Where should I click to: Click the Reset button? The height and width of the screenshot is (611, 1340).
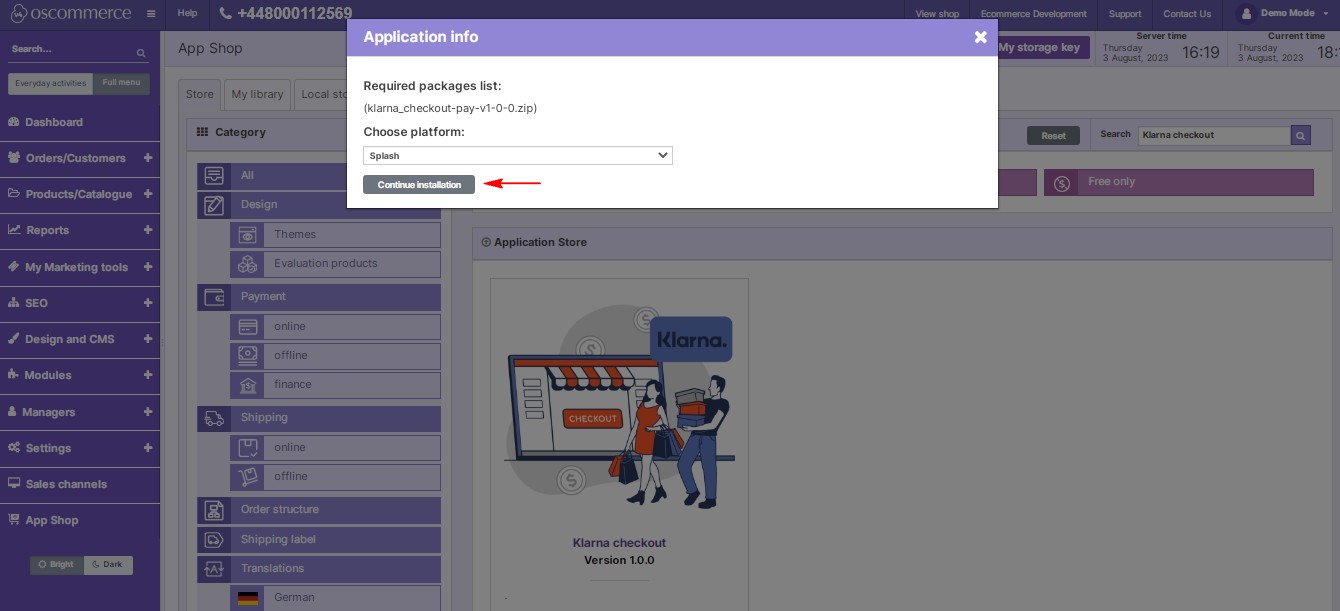click(x=1053, y=136)
